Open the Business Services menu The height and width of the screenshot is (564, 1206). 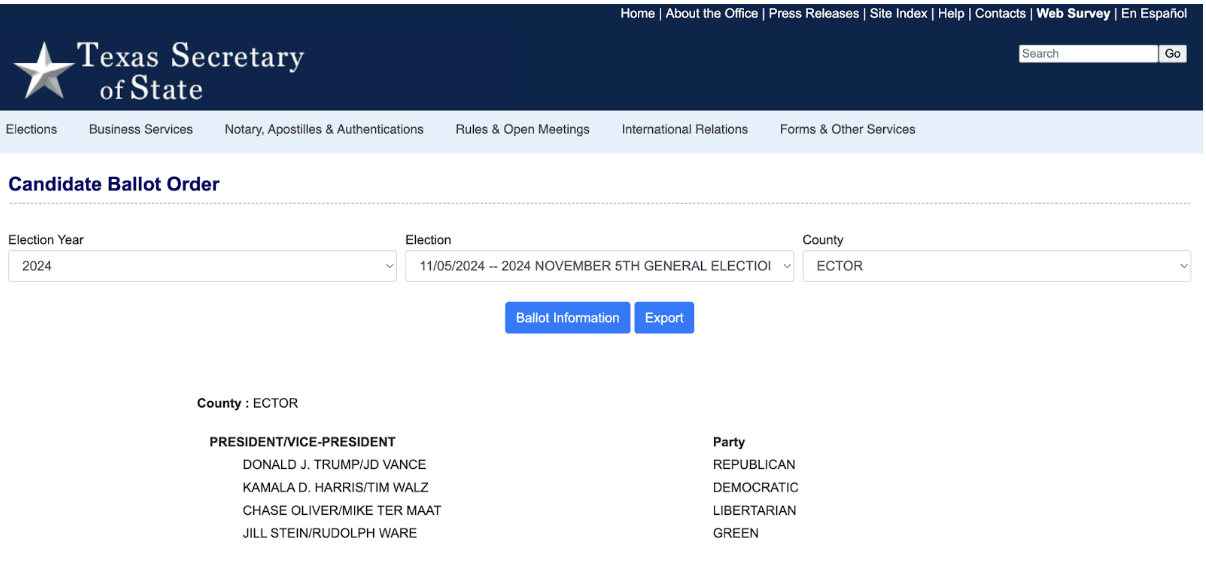click(x=141, y=129)
